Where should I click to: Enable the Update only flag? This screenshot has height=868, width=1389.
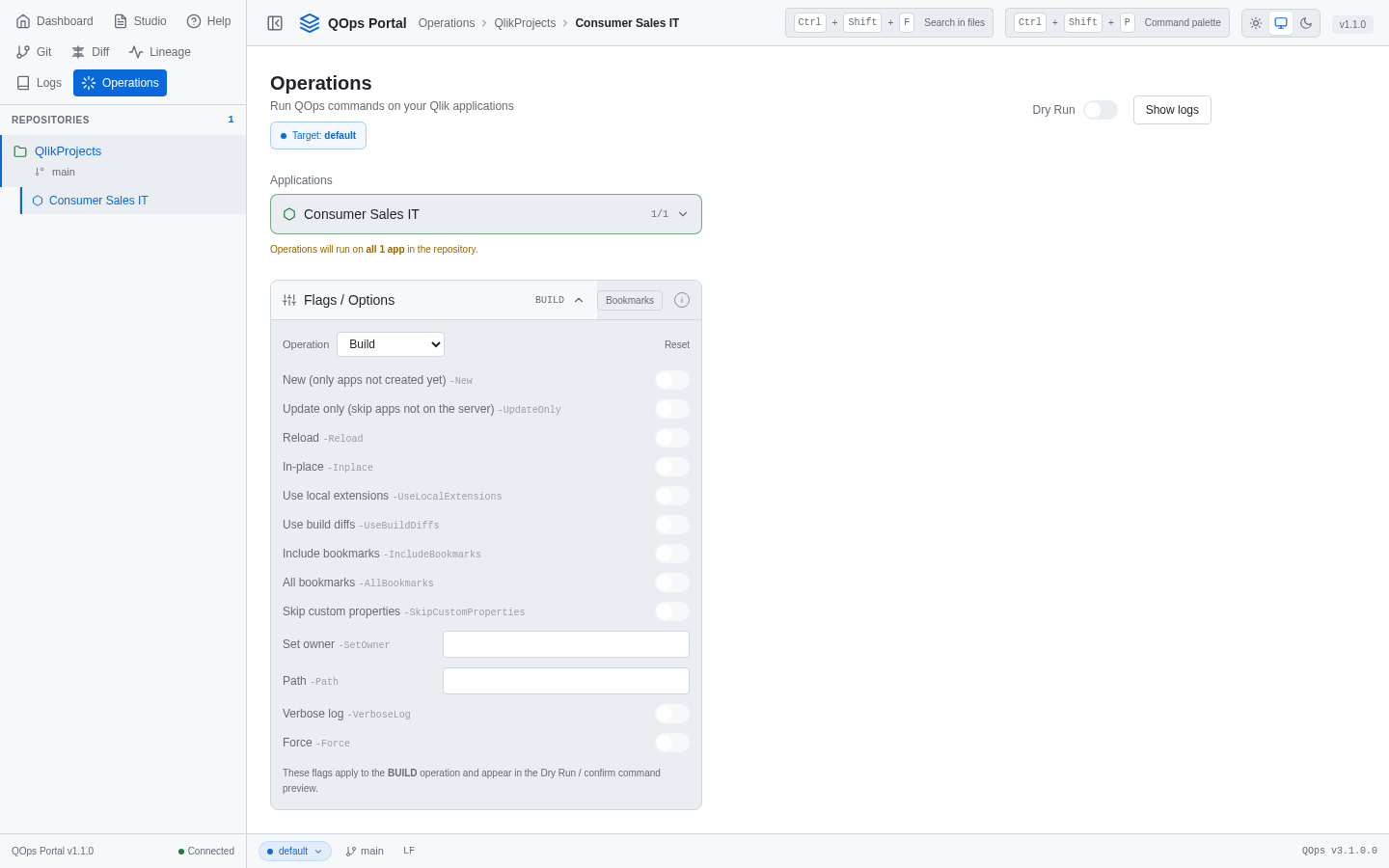click(672, 409)
